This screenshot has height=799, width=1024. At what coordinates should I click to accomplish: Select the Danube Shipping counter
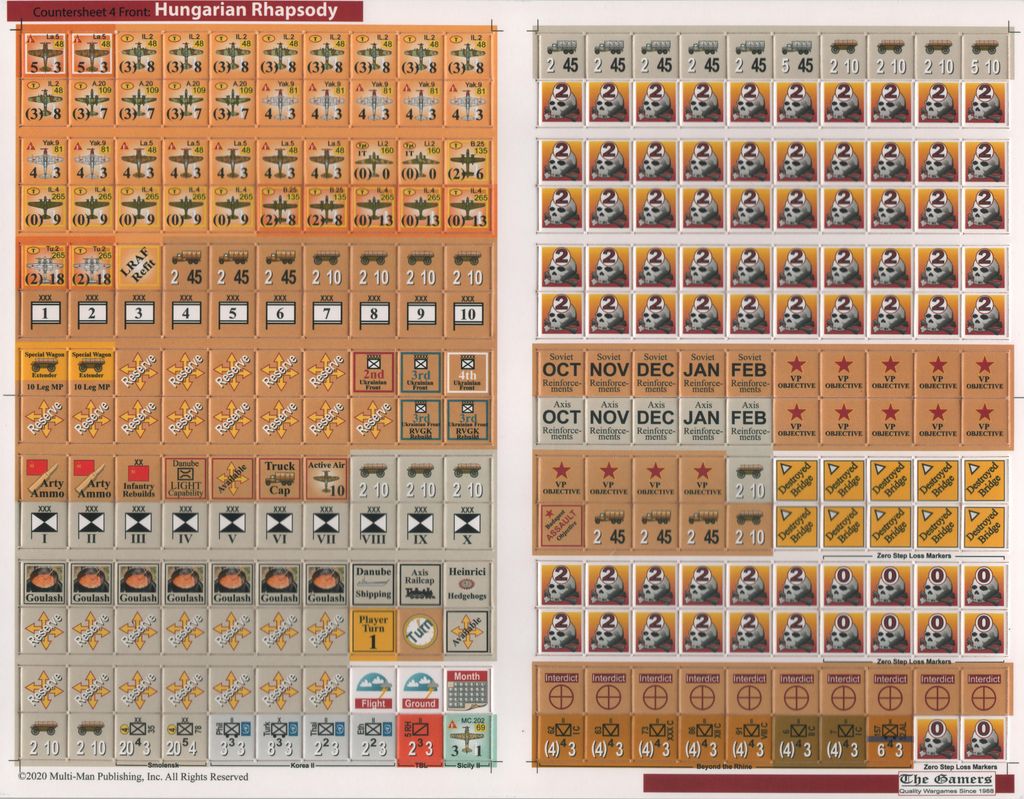[x=374, y=583]
